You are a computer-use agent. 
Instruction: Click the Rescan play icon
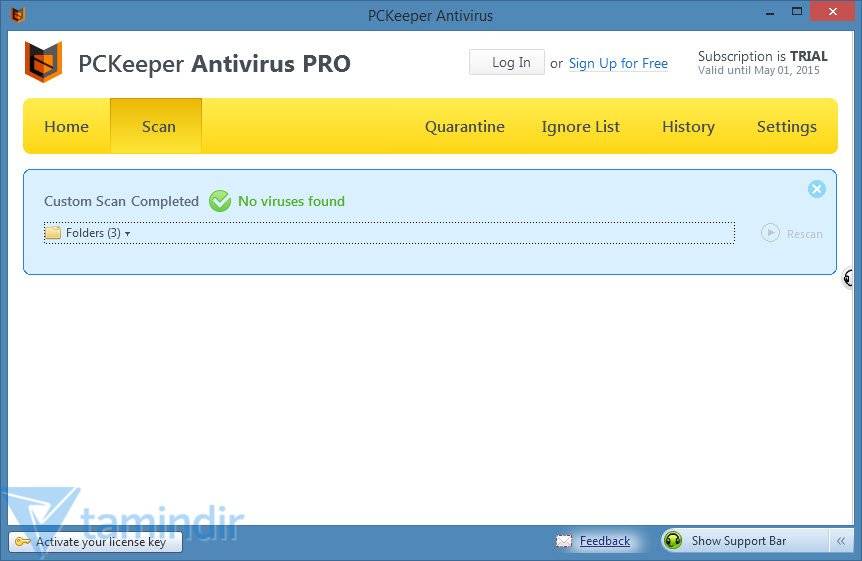point(770,233)
